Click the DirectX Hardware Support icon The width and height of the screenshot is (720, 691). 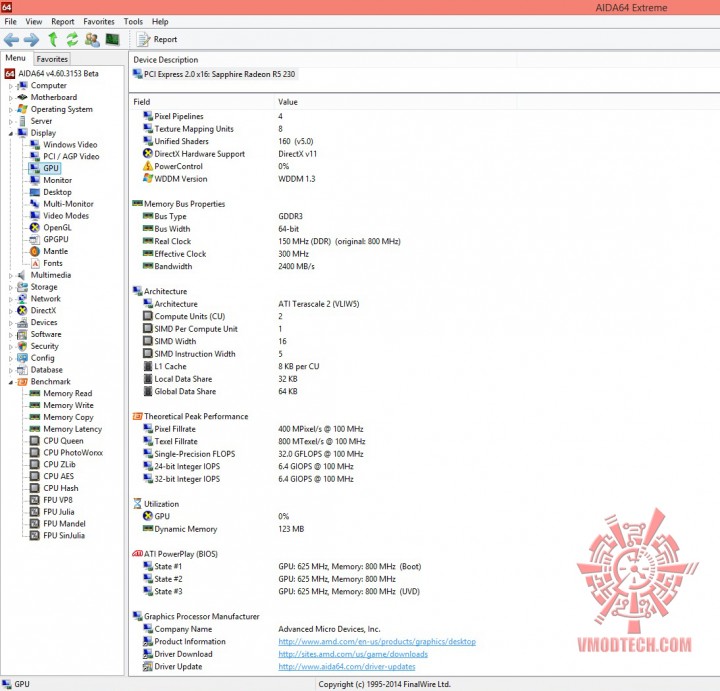pyautogui.click(x=147, y=153)
